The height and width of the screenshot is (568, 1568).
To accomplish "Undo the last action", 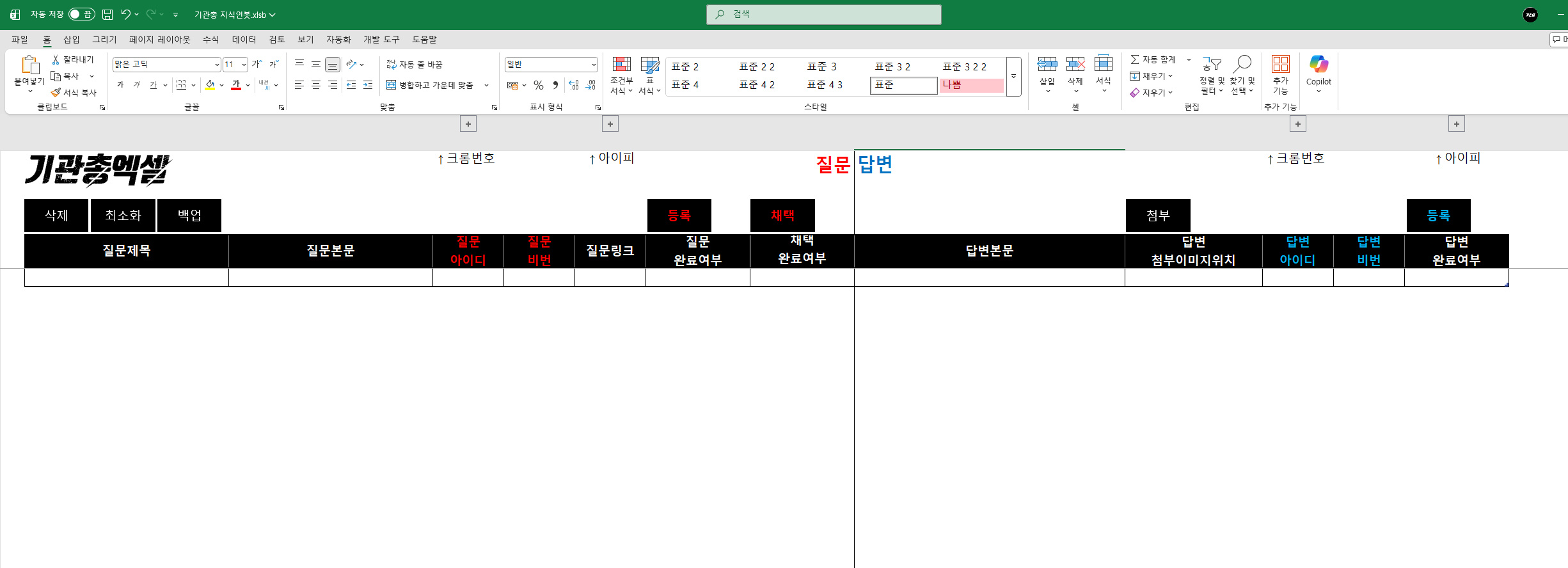I will pyautogui.click(x=125, y=14).
